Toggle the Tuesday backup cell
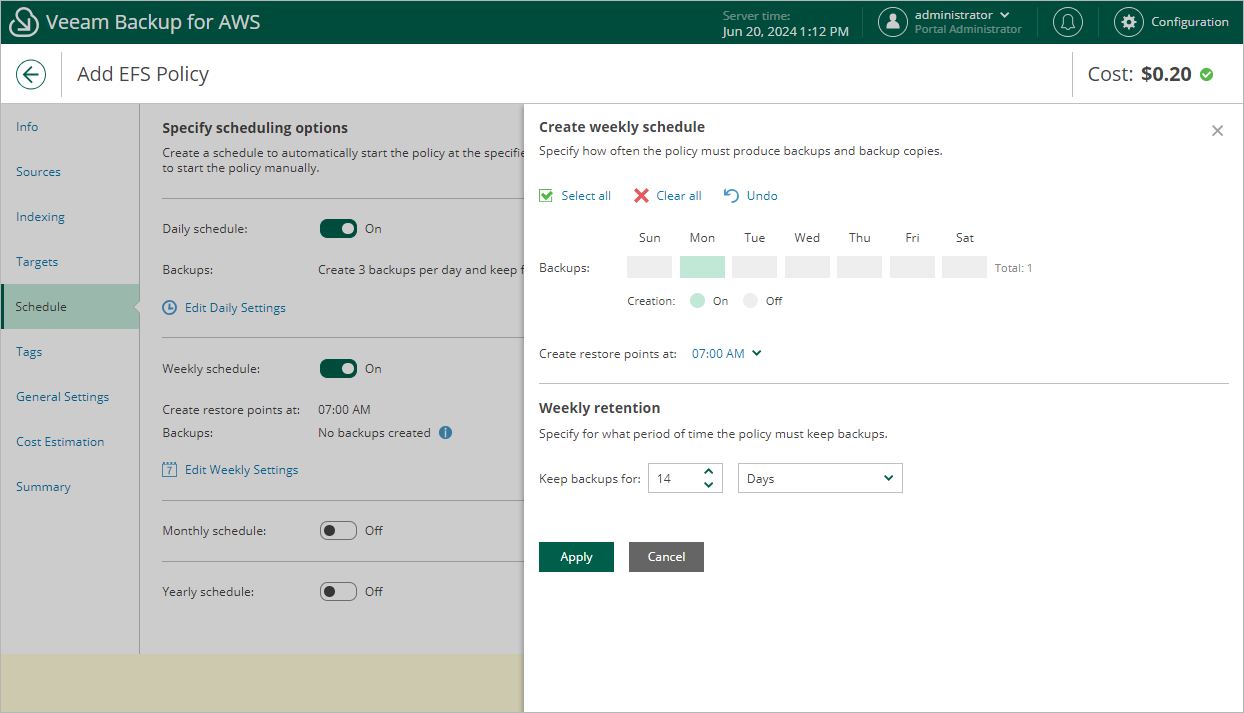 click(754, 267)
